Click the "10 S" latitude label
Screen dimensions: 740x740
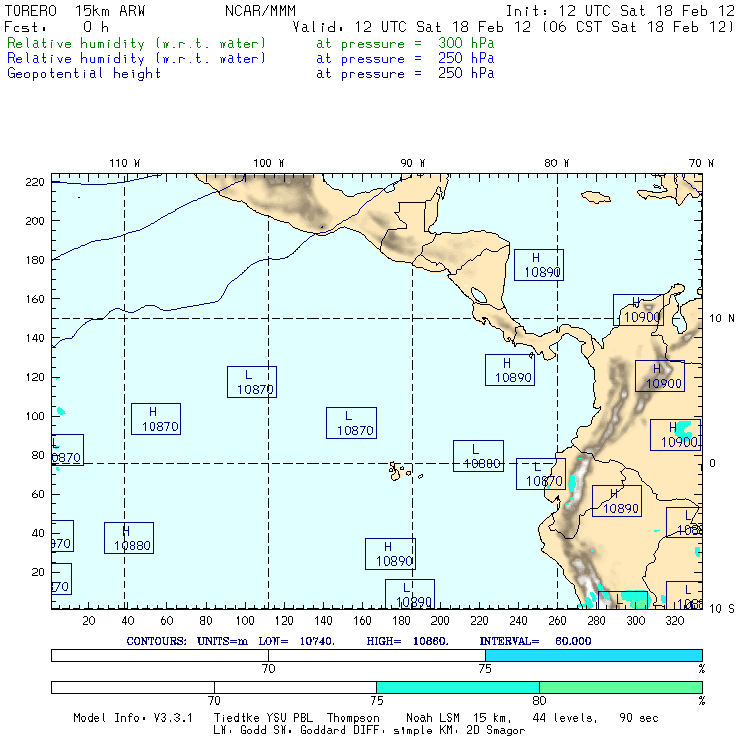[x=722, y=609]
